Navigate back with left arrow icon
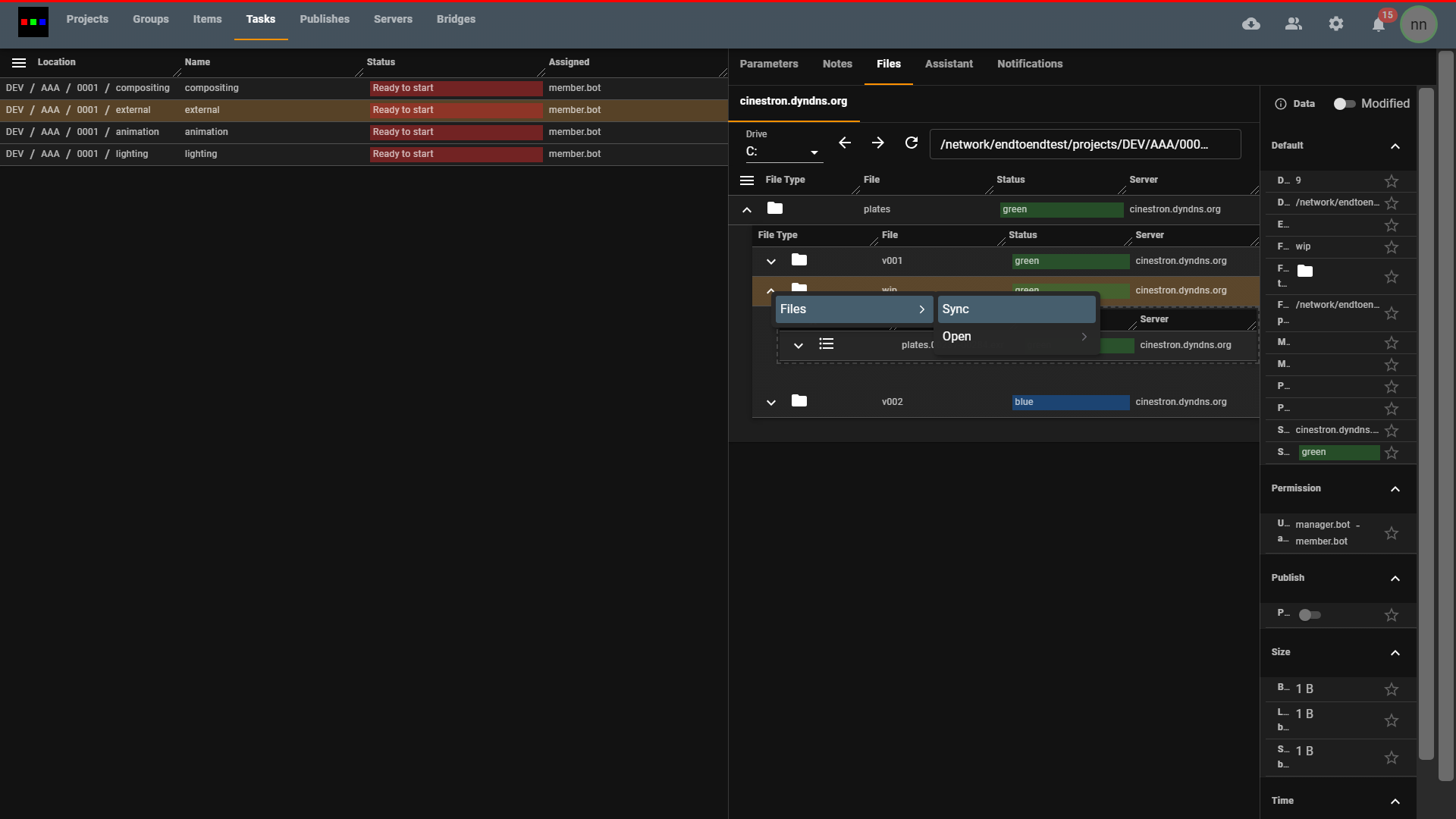Screen dimensions: 1456x819 click(x=845, y=143)
